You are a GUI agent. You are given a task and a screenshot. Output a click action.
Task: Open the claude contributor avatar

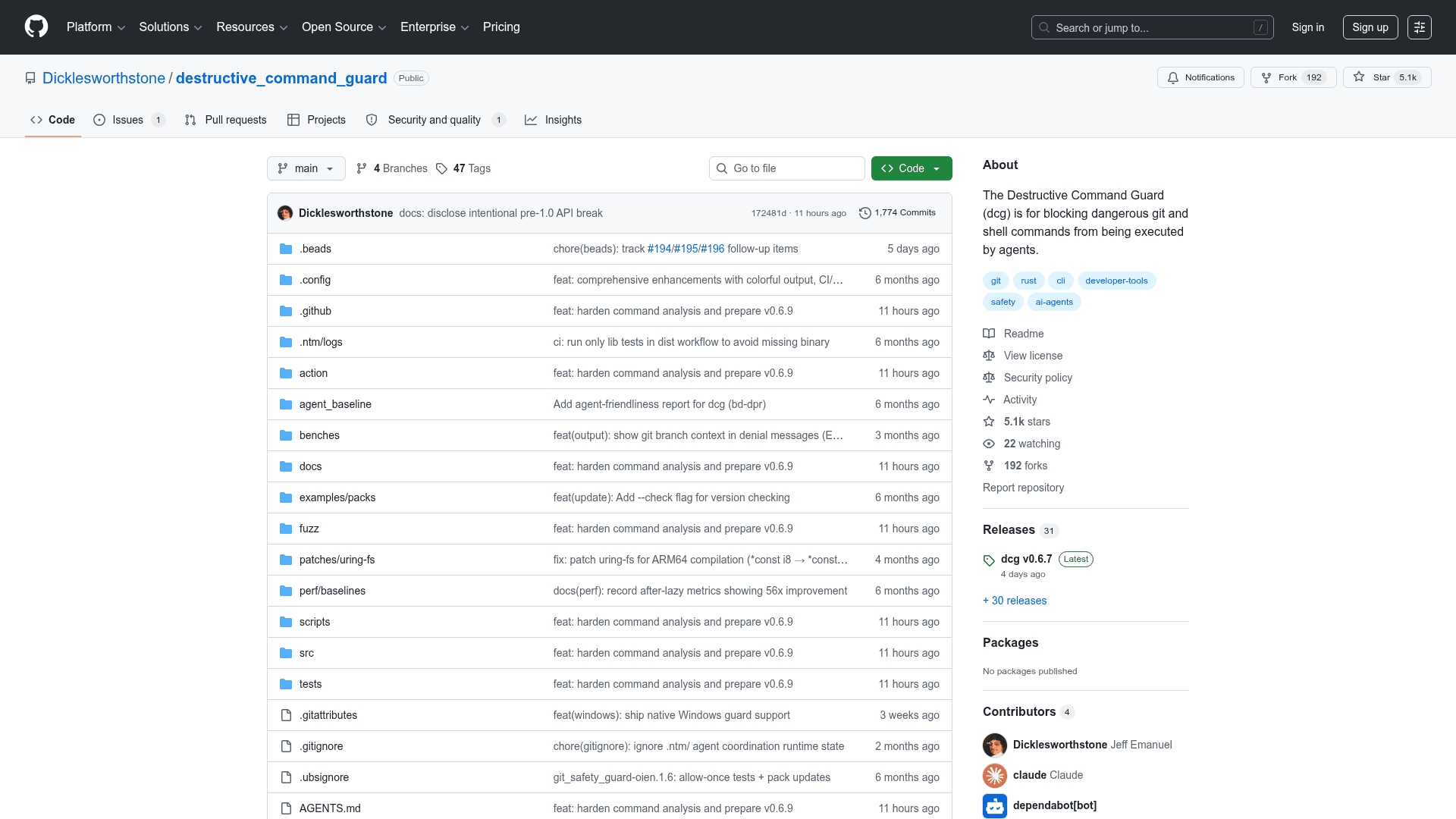coord(995,775)
